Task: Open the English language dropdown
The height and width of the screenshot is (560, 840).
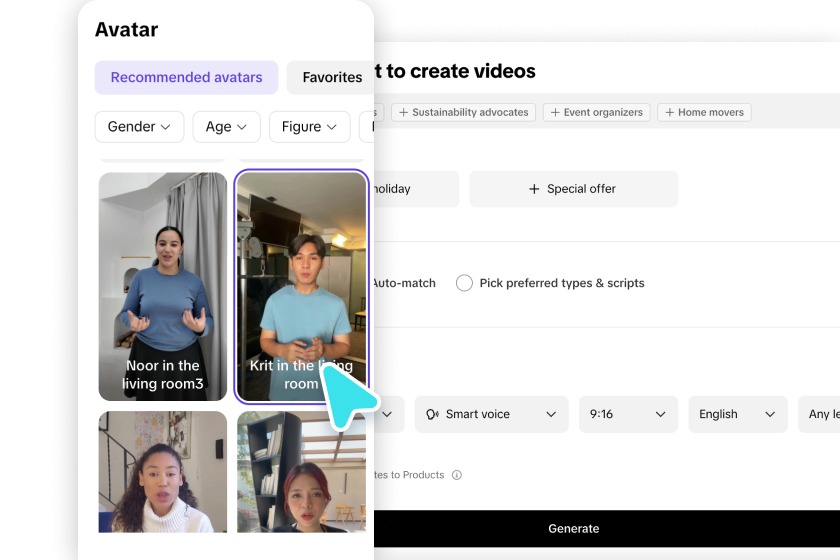Action: click(x=738, y=414)
